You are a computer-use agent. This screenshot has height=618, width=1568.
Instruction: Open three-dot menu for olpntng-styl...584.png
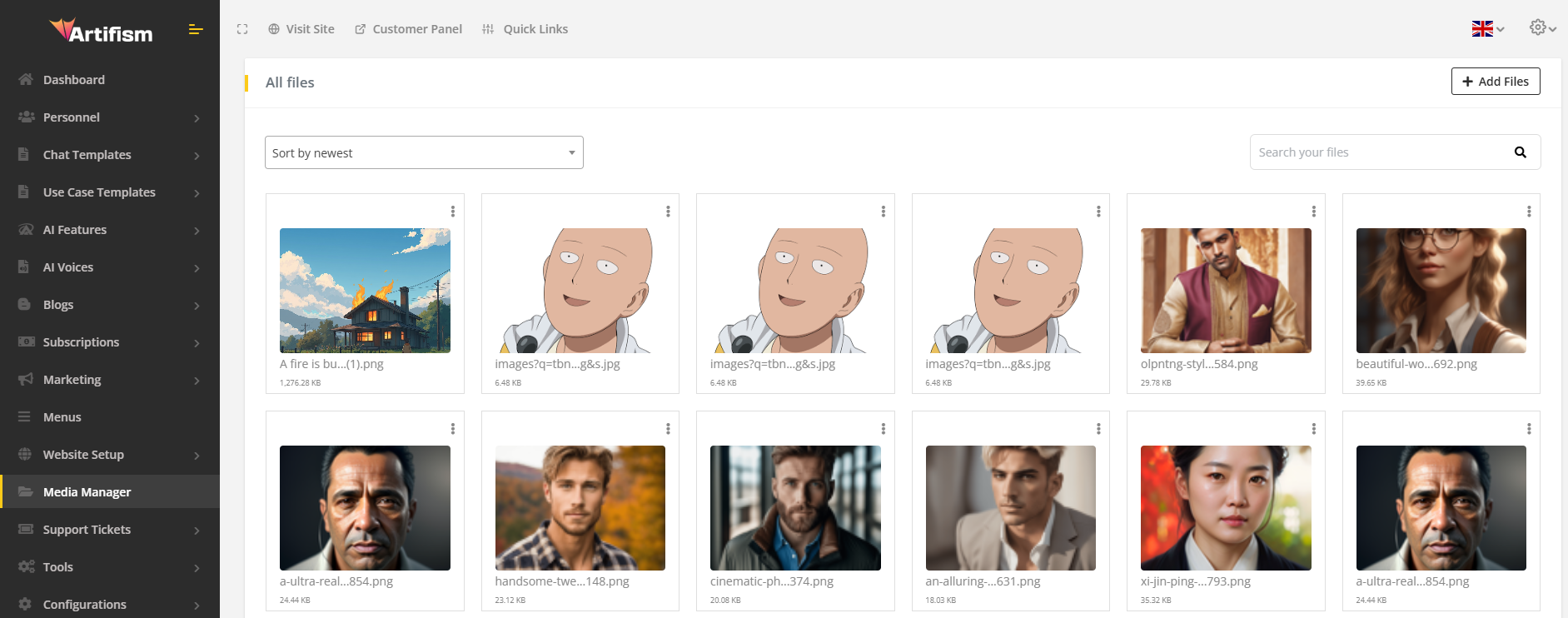1313,212
